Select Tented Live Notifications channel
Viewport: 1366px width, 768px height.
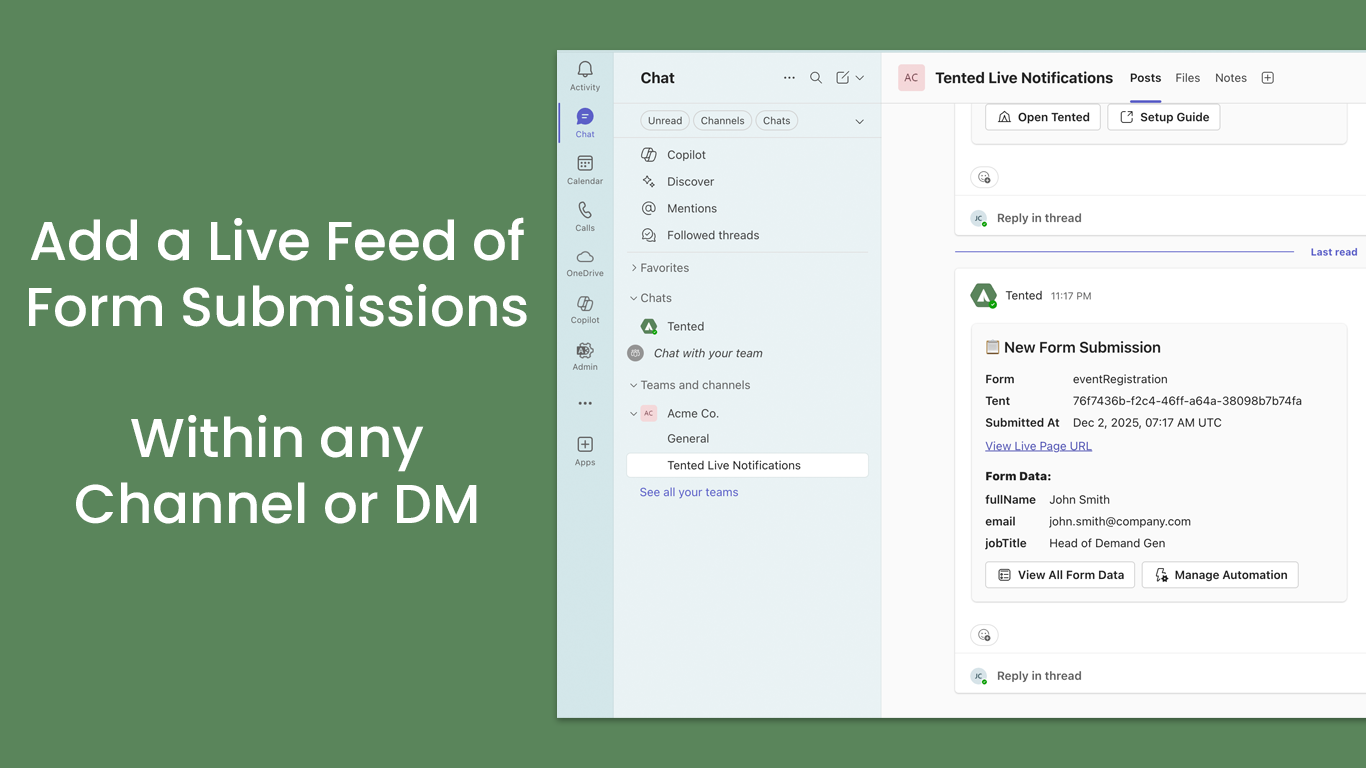747,465
